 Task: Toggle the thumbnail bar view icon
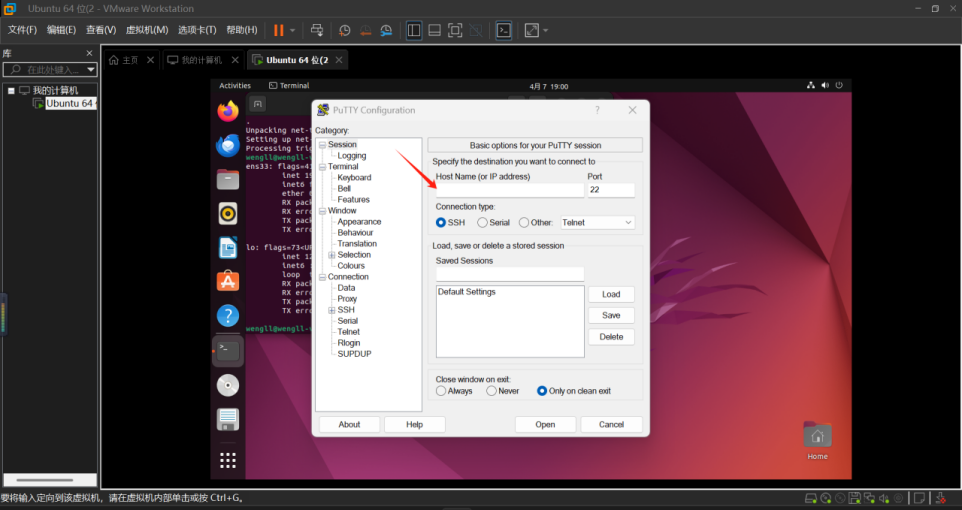(x=434, y=30)
